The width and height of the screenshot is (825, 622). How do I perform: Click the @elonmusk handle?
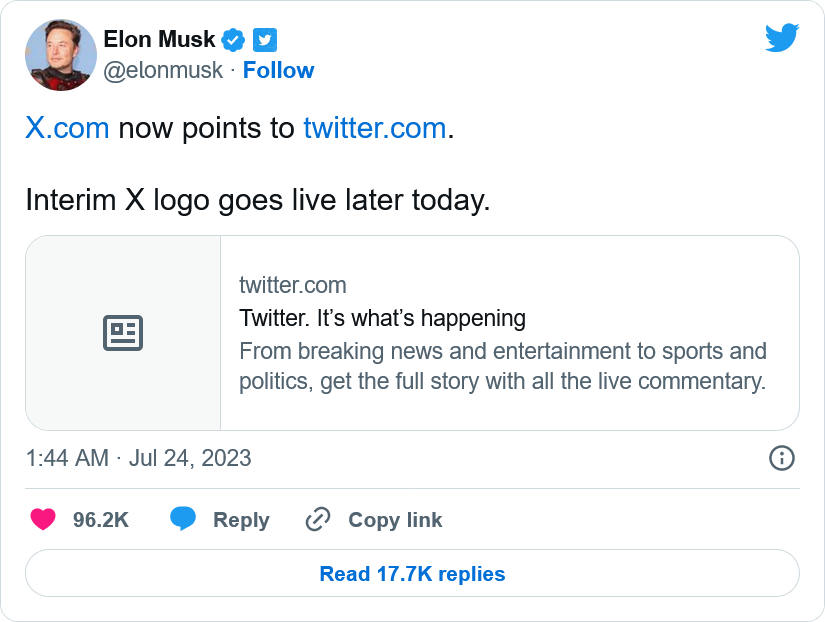pyautogui.click(x=164, y=70)
